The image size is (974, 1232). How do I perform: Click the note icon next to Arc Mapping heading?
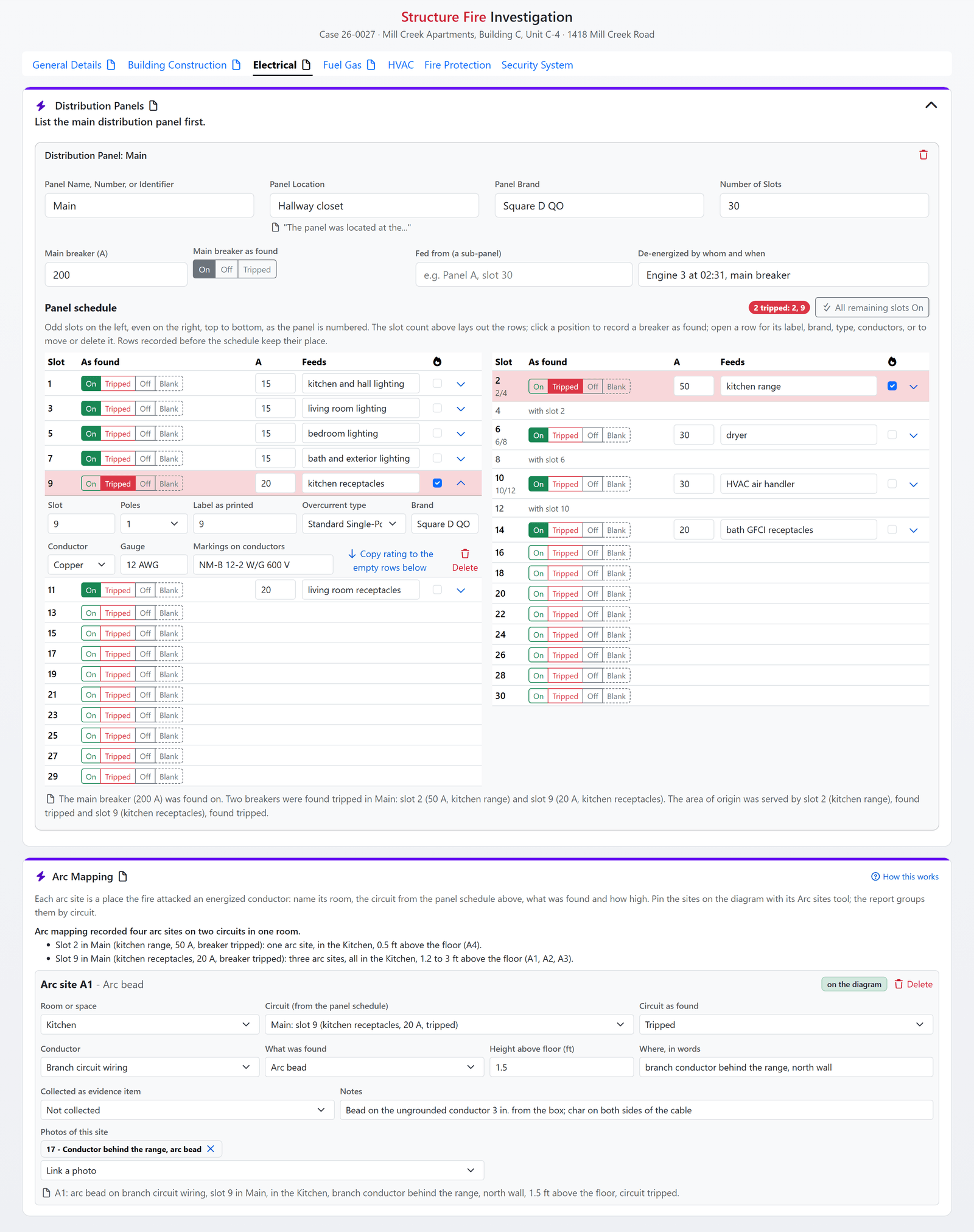[x=123, y=876]
